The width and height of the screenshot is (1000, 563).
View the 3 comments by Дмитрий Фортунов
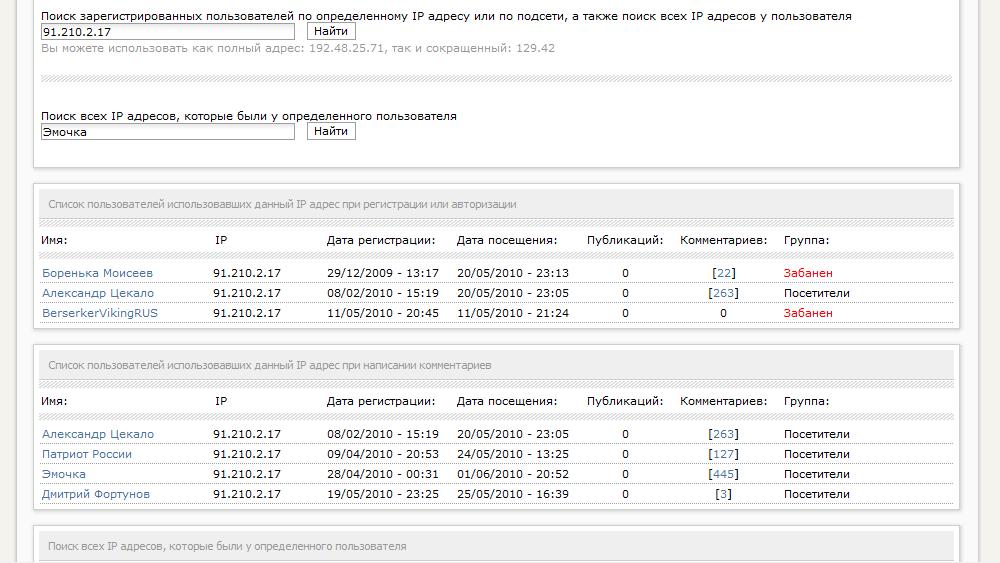(724, 494)
